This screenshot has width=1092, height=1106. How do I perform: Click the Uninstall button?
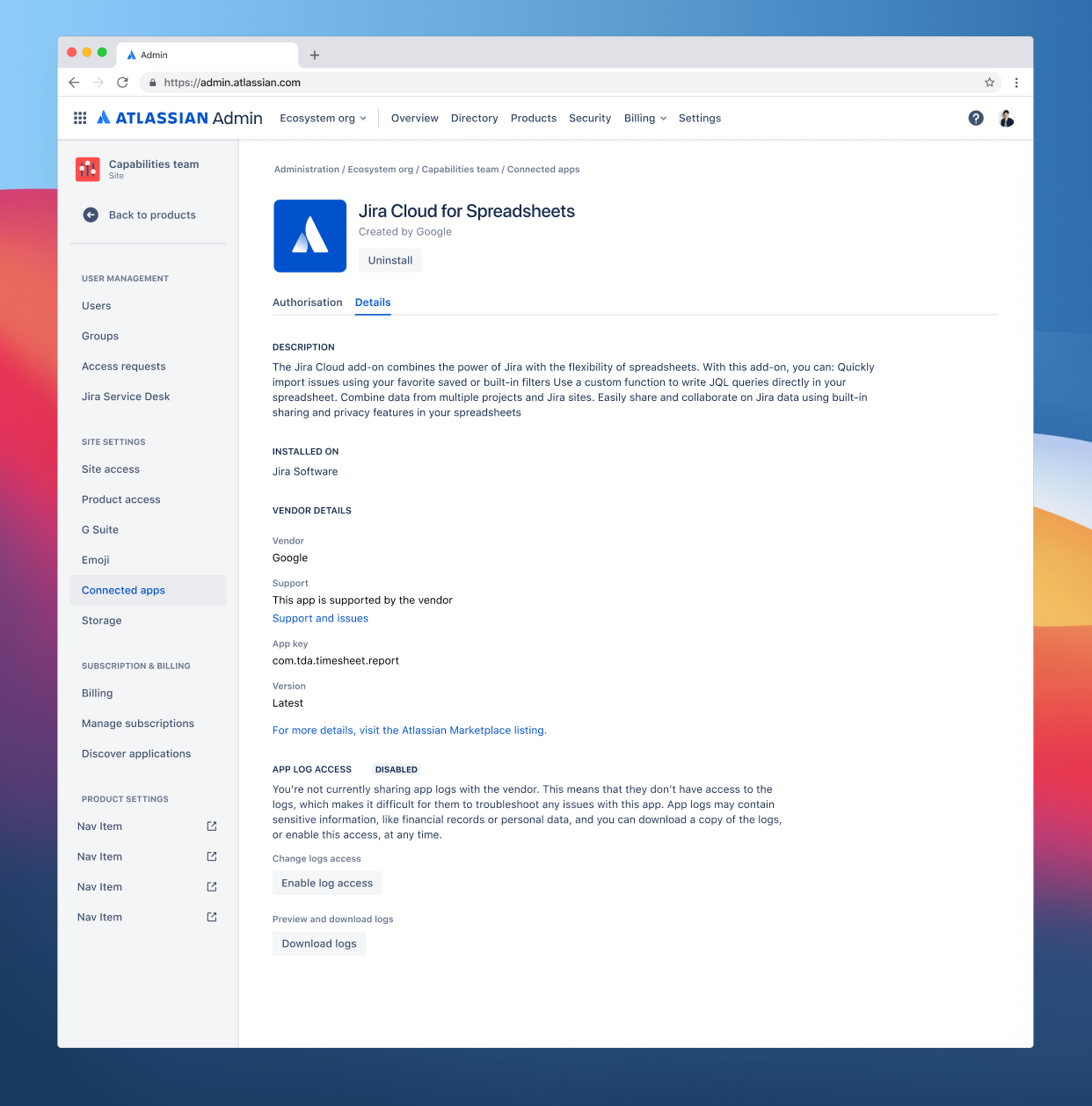tap(389, 260)
